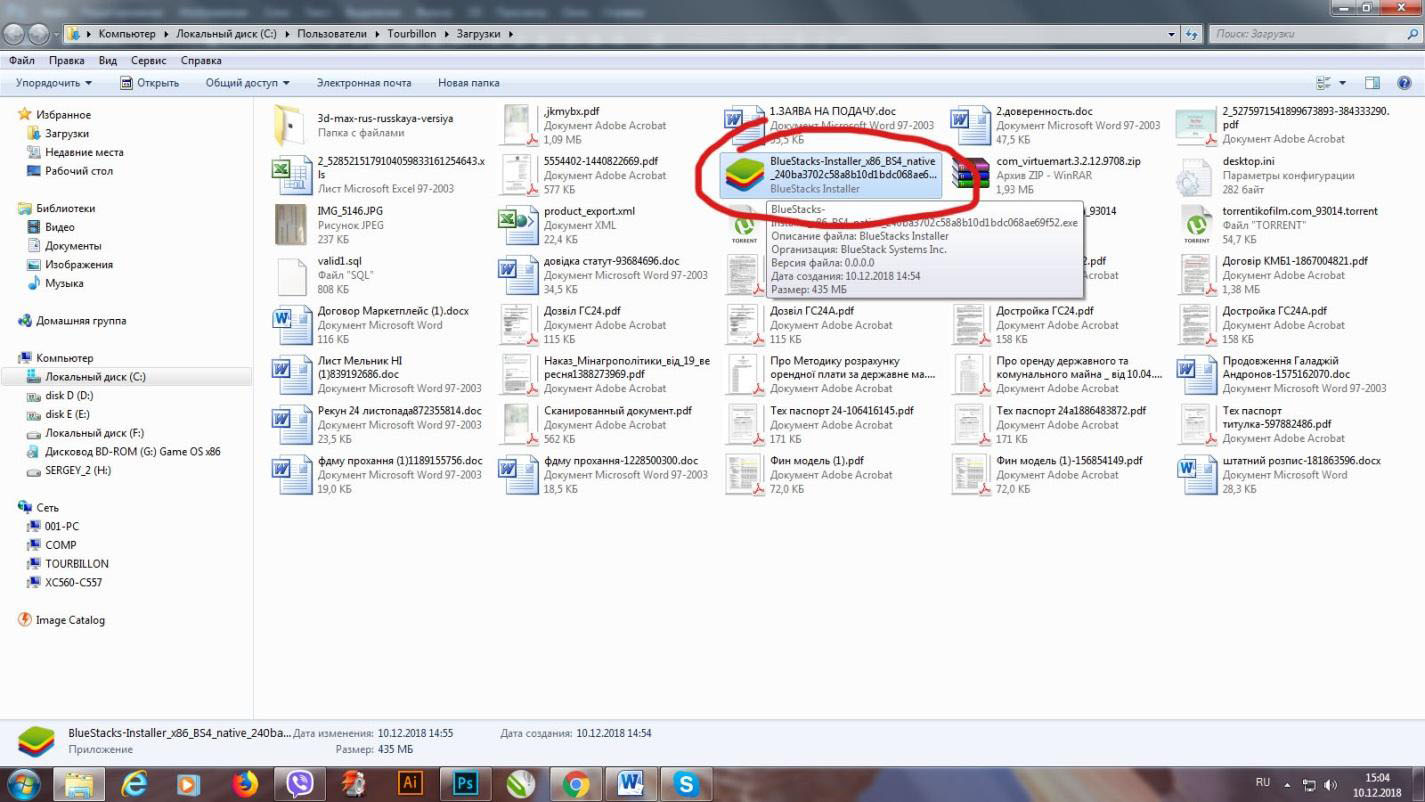Select SERGEY_2 (H:) drive

[78, 471]
